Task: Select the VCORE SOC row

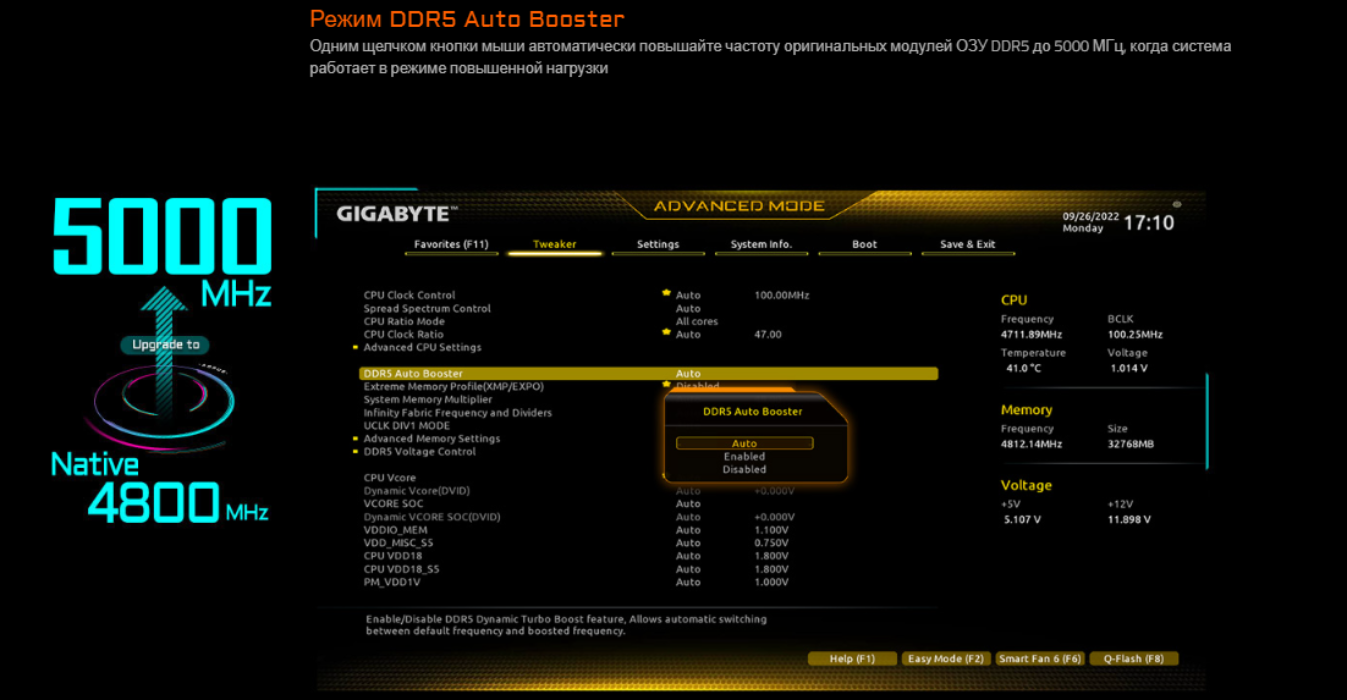Action: (x=394, y=503)
